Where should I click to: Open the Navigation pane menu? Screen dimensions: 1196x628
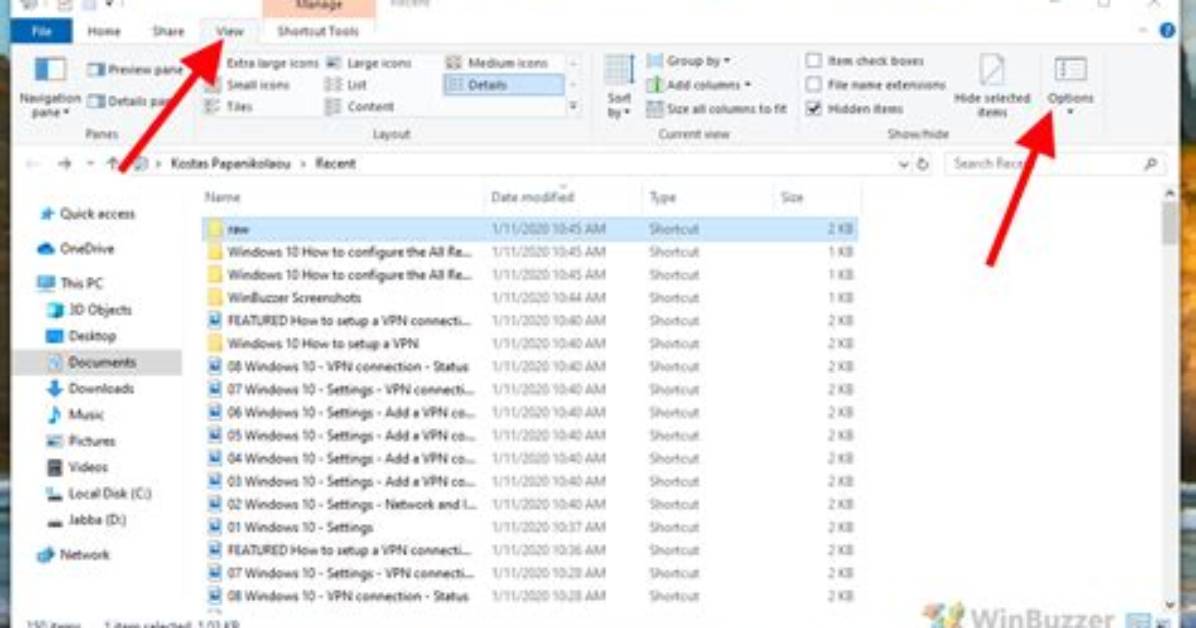[x=50, y=88]
